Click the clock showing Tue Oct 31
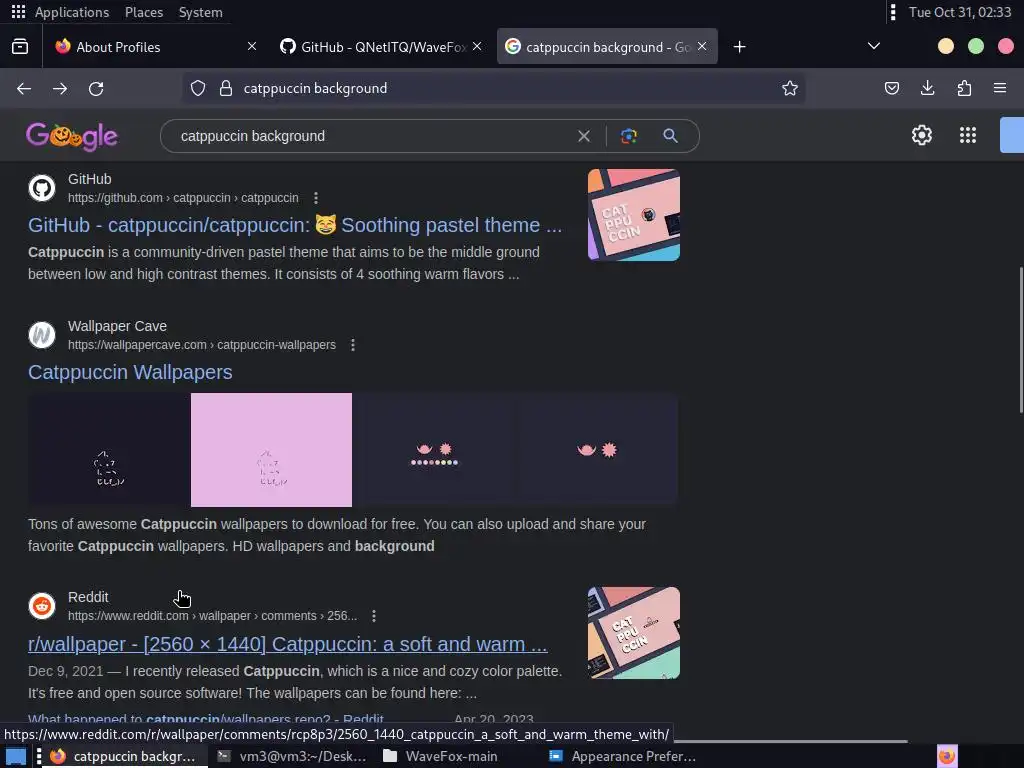 [x=960, y=12]
